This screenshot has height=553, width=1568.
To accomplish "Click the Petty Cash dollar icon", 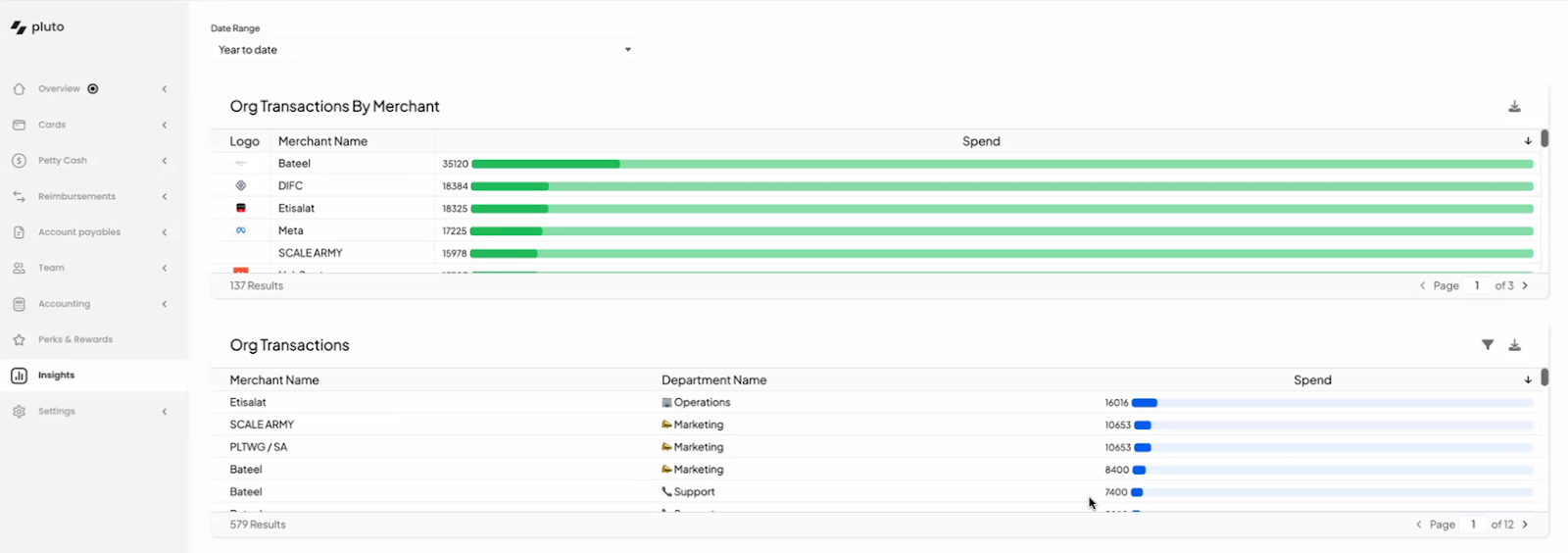I will [19, 161].
